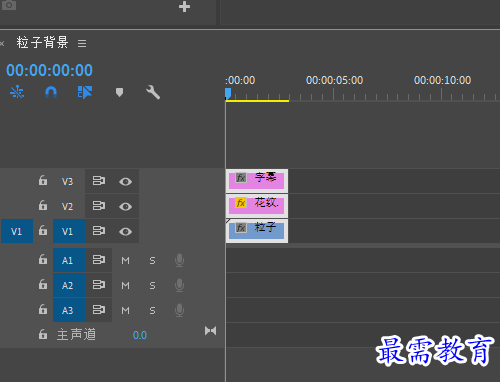
Task: Solo audio track A2
Action: [x=152, y=285]
